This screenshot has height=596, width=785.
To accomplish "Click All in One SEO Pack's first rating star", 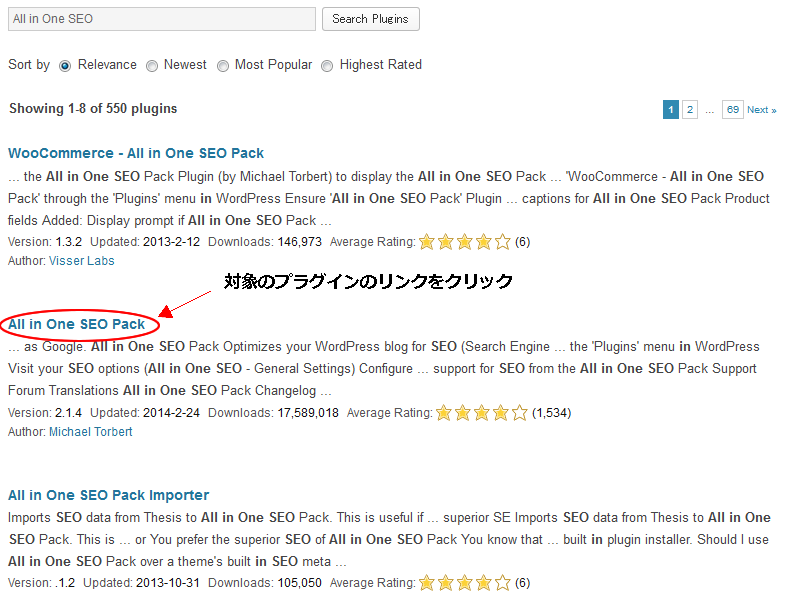I will [x=445, y=413].
